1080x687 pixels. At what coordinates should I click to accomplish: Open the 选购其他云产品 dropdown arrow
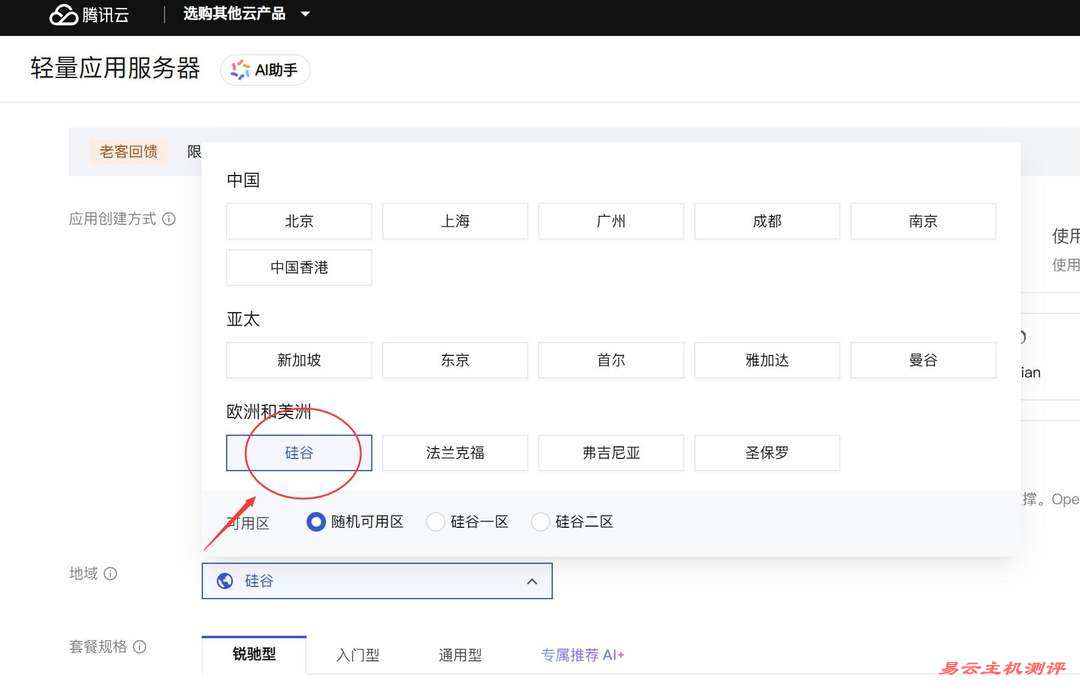(x=305, y=14)
